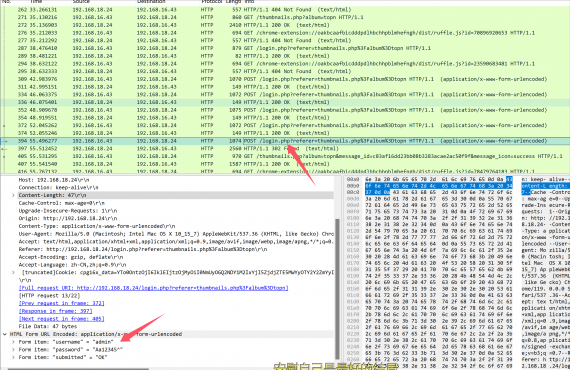Image resolution: width=570 pixels, height=370 pixels.
Task: Select packet 405 GET thumbnails.php message row
Action: point(285,156)
